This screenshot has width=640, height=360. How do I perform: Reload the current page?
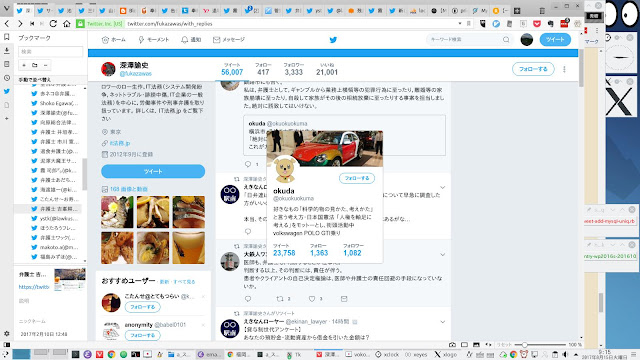pyautogui.click(x=53, y=24)
